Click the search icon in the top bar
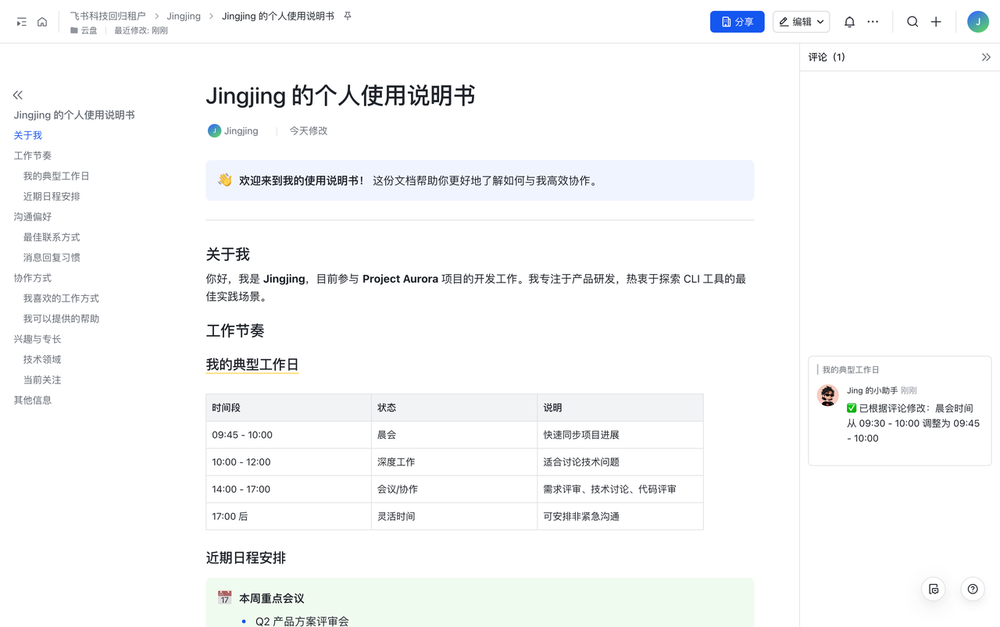Screen dimensions: 1000x627 (912, 21)
